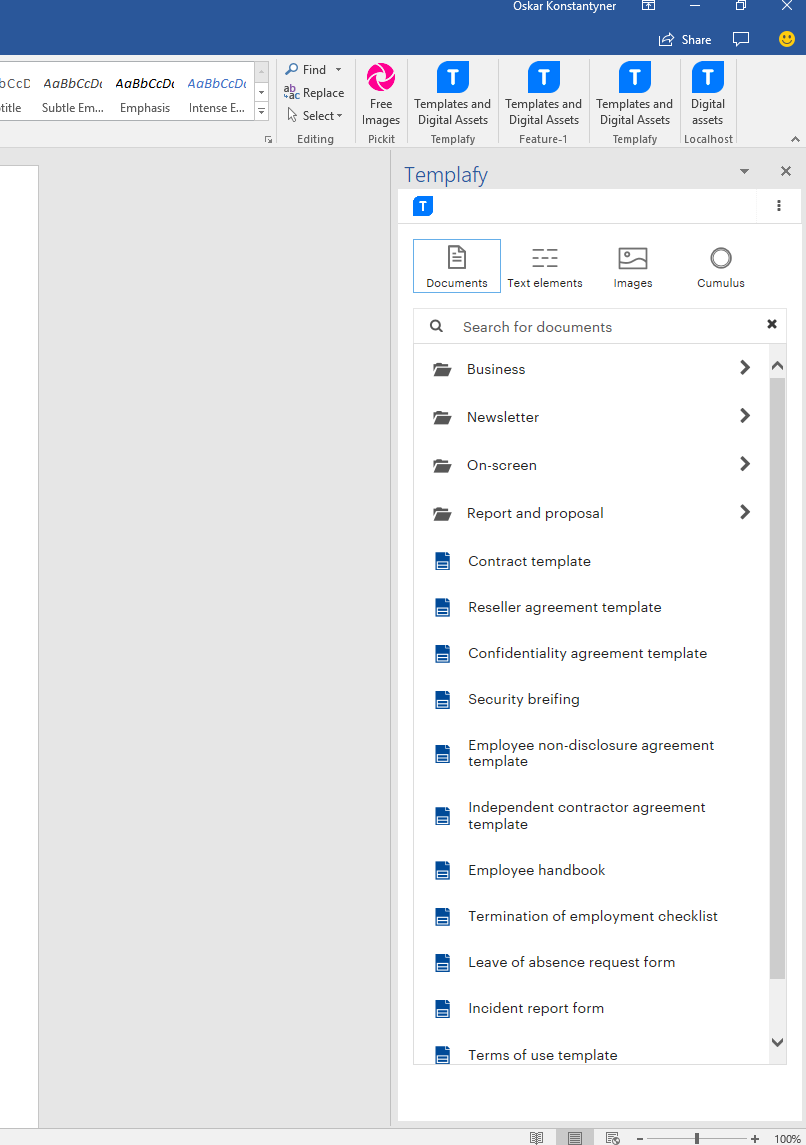Open the Find dropdown arrow
Viewport: 806px width, 1145px height.
(x=338, y=69)
